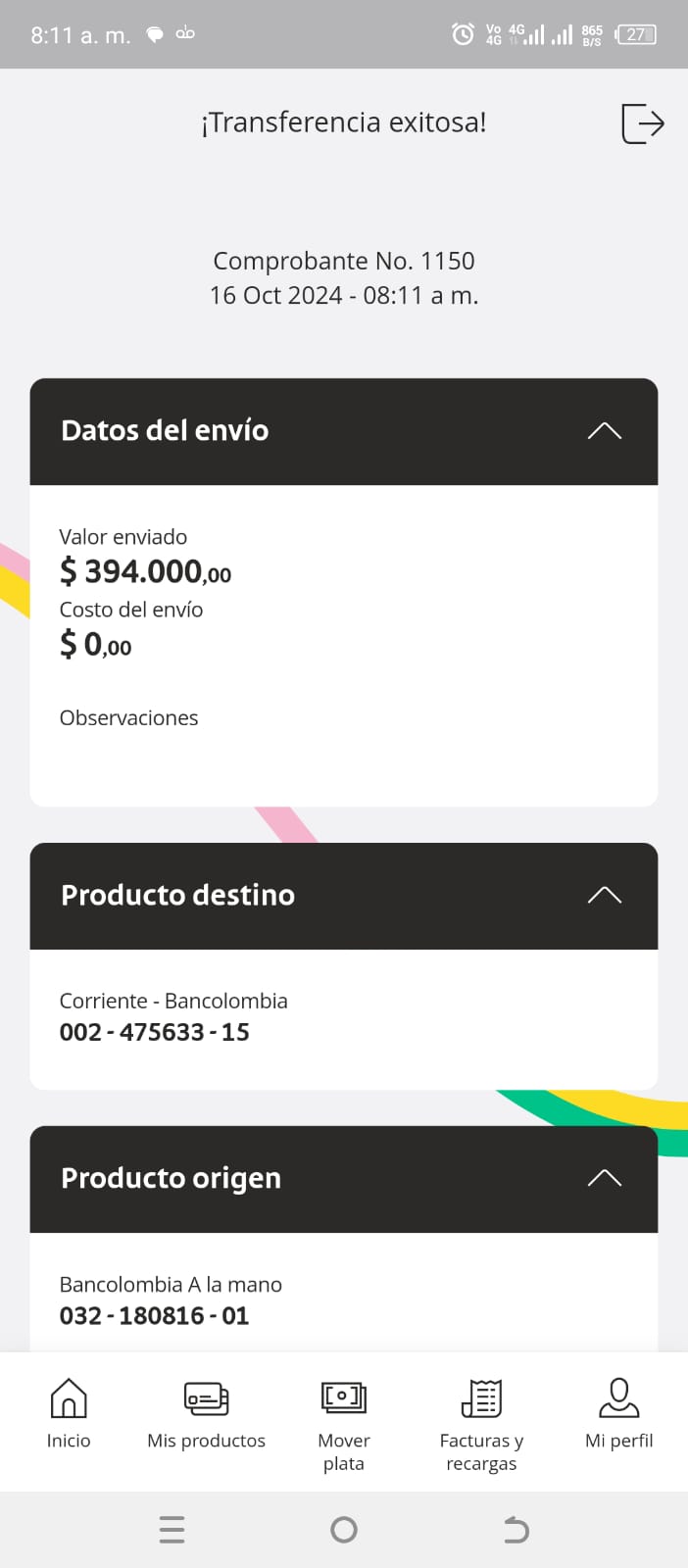Tap the Mover plata label
This screenshot has width=688, height=1568.
tap(344, 1451)
